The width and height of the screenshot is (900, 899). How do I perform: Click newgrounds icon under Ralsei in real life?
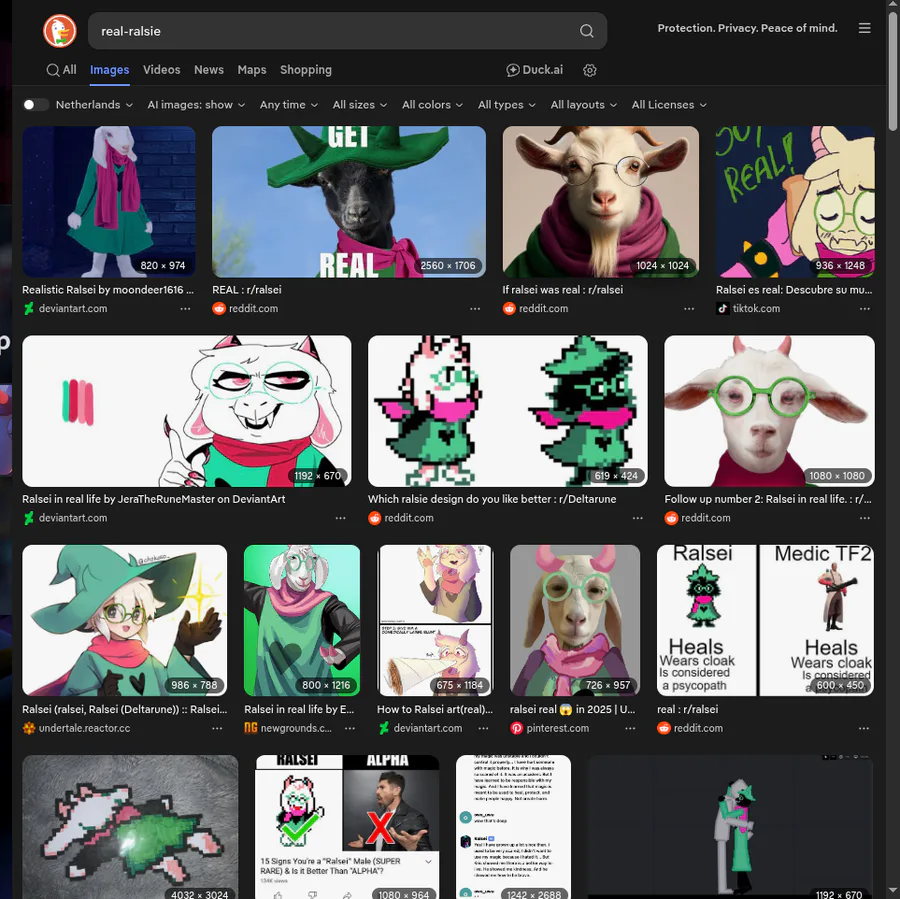coord(251,728)
